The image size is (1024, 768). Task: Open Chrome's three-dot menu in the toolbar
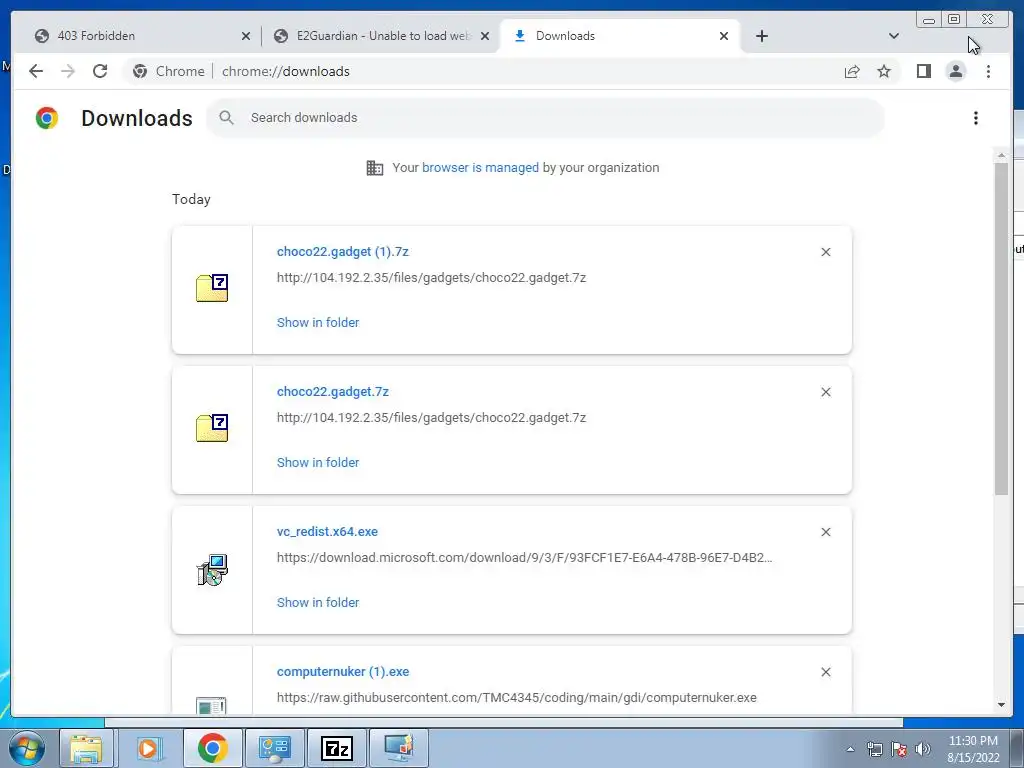point(988,71)
